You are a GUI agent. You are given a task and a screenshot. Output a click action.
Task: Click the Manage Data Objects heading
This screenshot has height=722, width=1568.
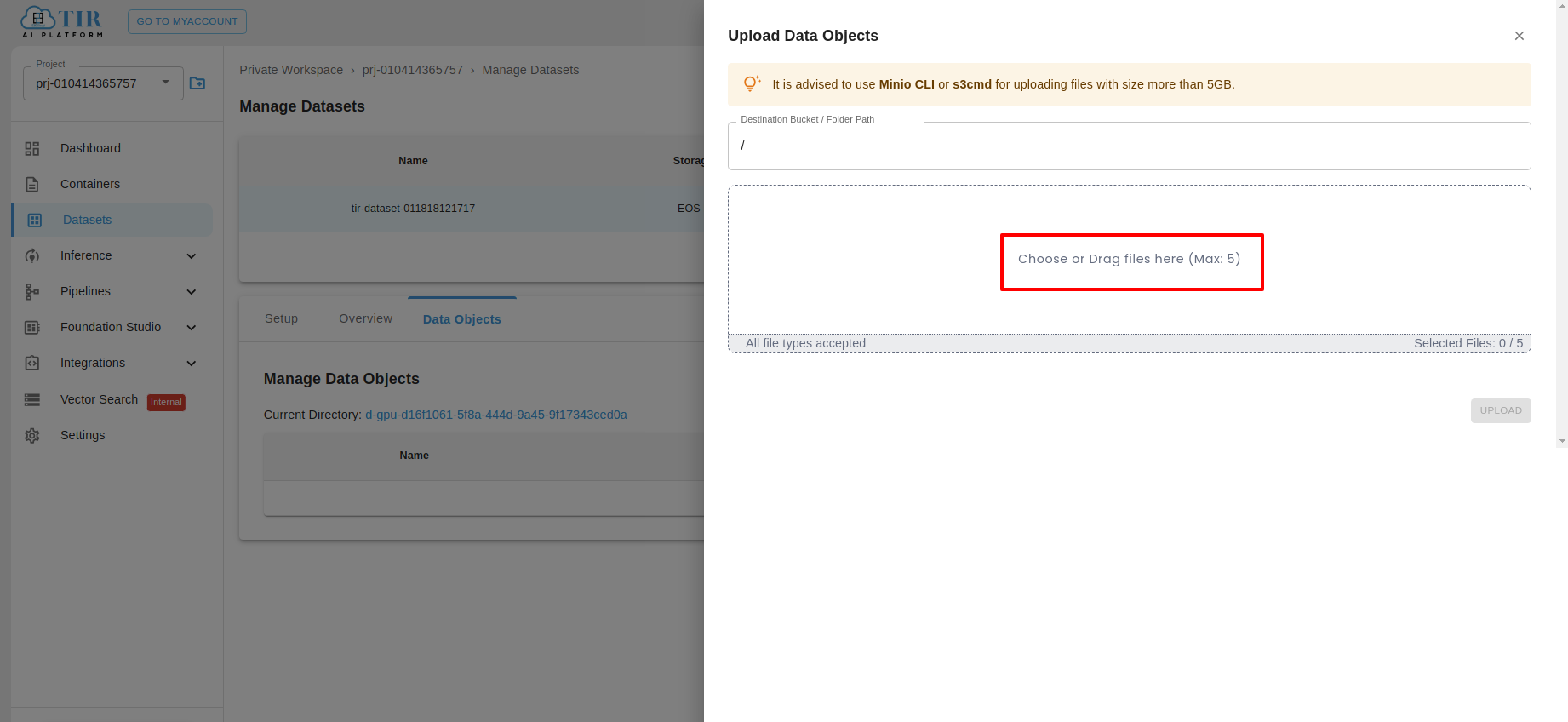click(341, 379)
